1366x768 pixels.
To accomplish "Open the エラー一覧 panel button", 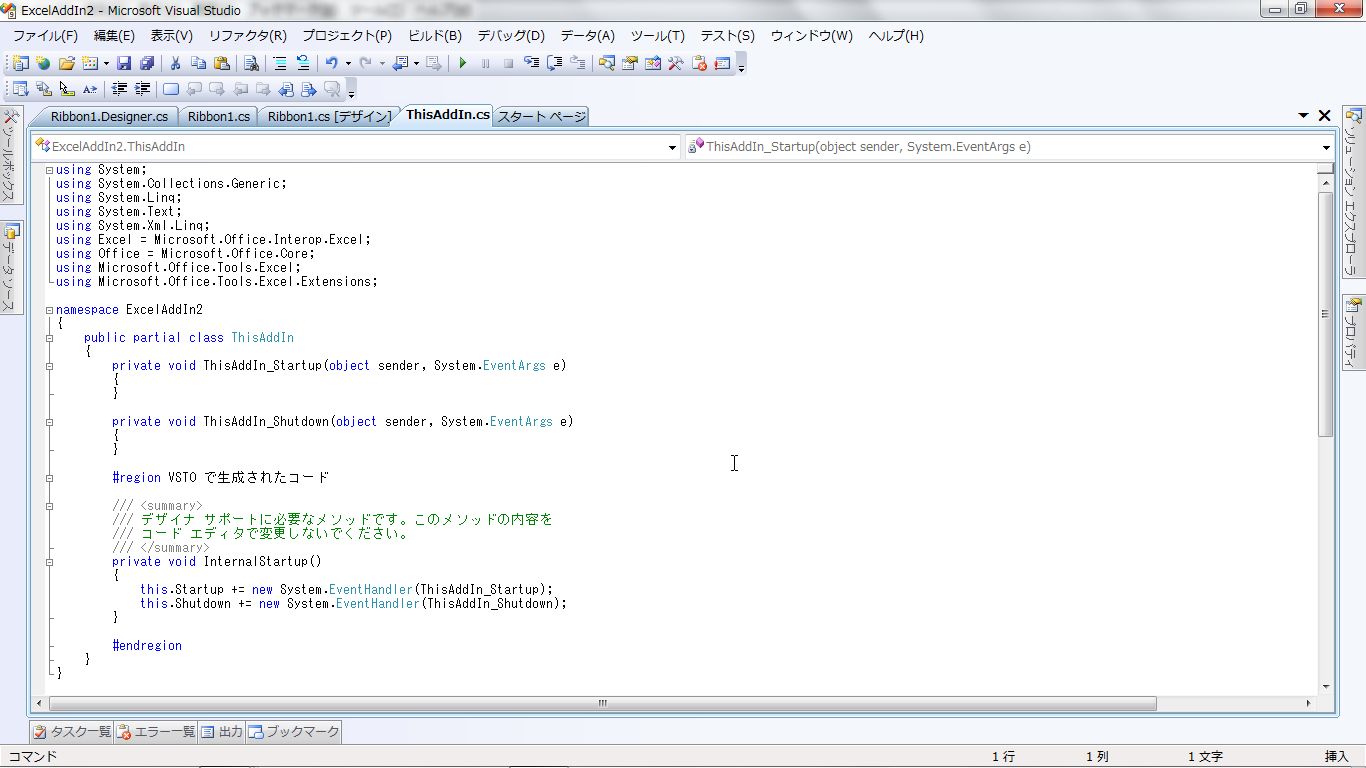I will pos(156,732).
